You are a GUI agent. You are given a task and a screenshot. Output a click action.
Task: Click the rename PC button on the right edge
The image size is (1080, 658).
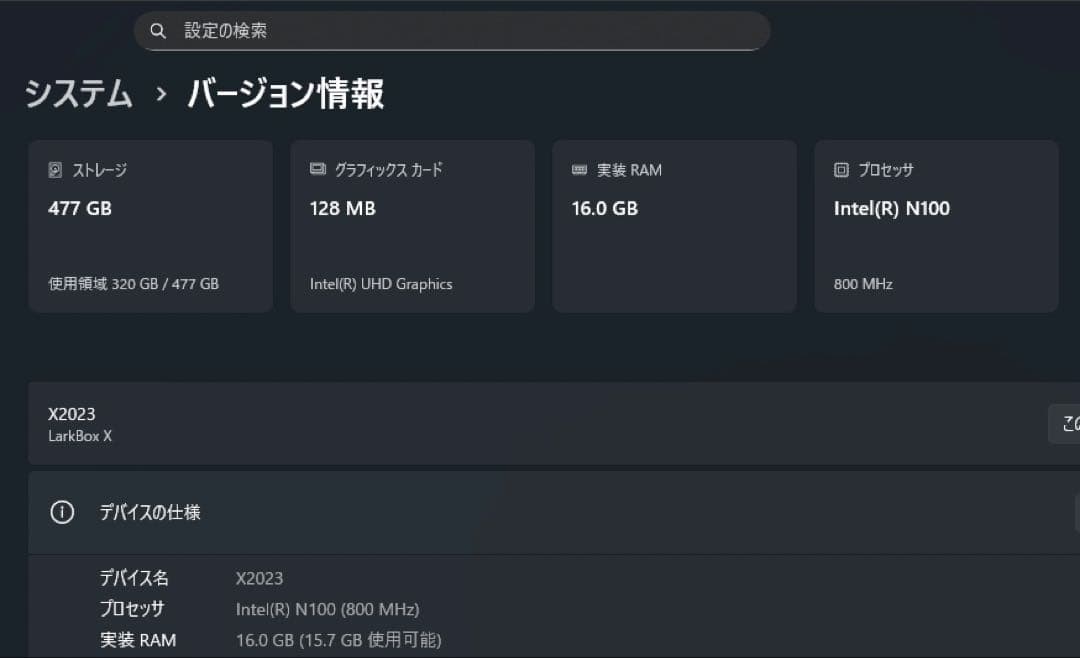click(x=1069, y=423)
